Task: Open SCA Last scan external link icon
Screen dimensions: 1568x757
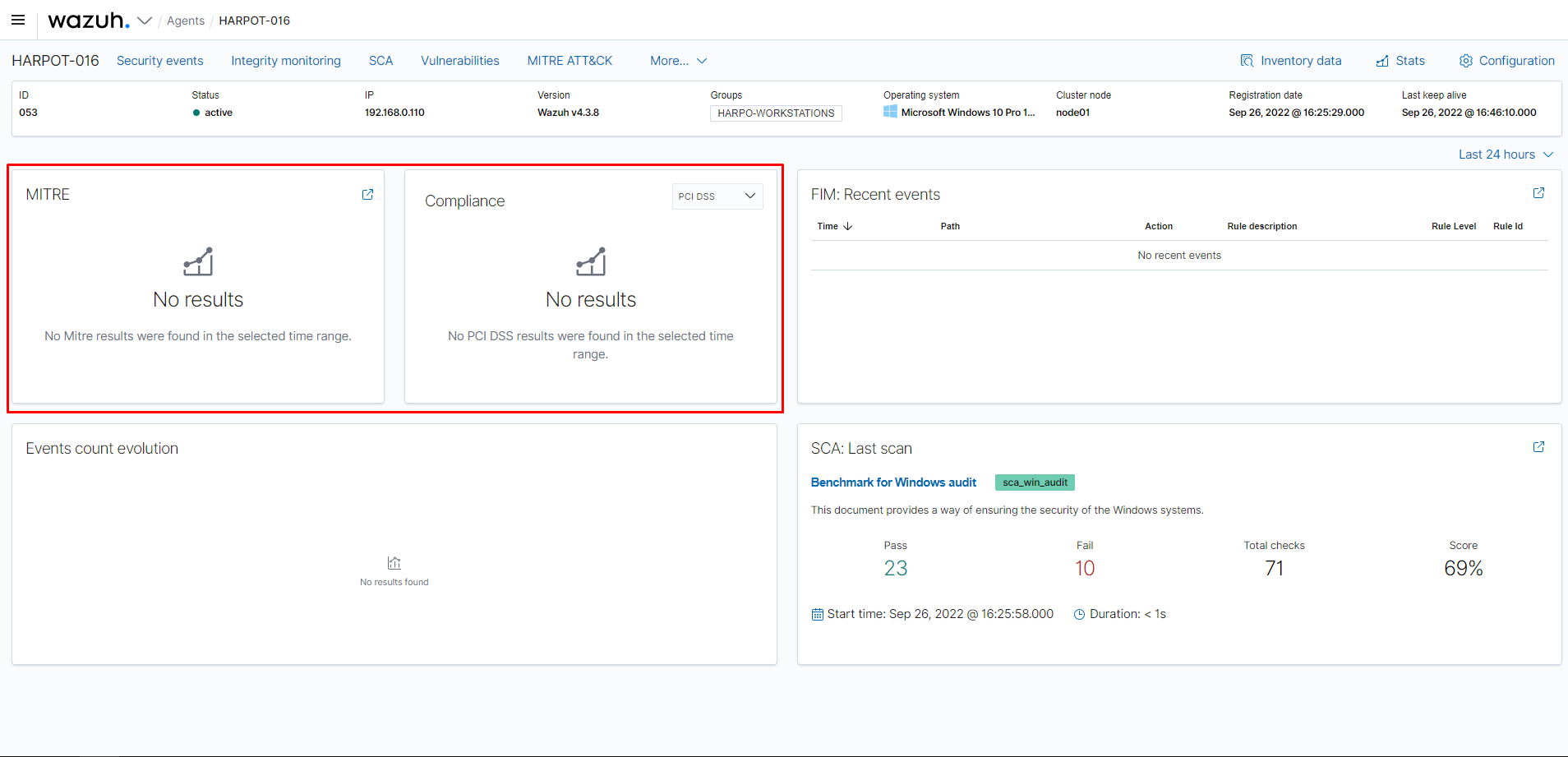Action: 1539,446
